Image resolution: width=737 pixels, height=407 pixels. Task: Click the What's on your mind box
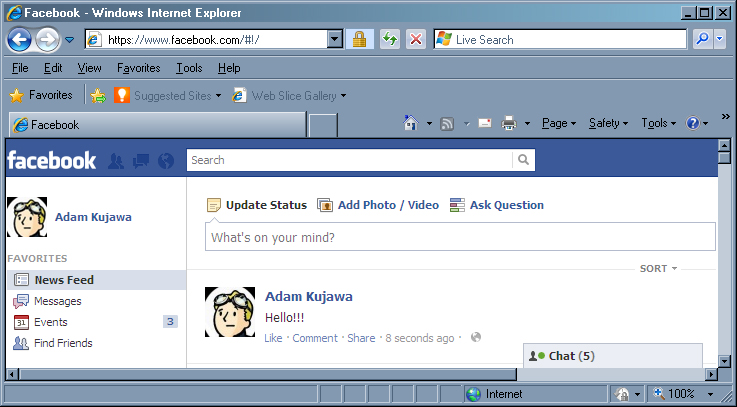tap(460, 237)
